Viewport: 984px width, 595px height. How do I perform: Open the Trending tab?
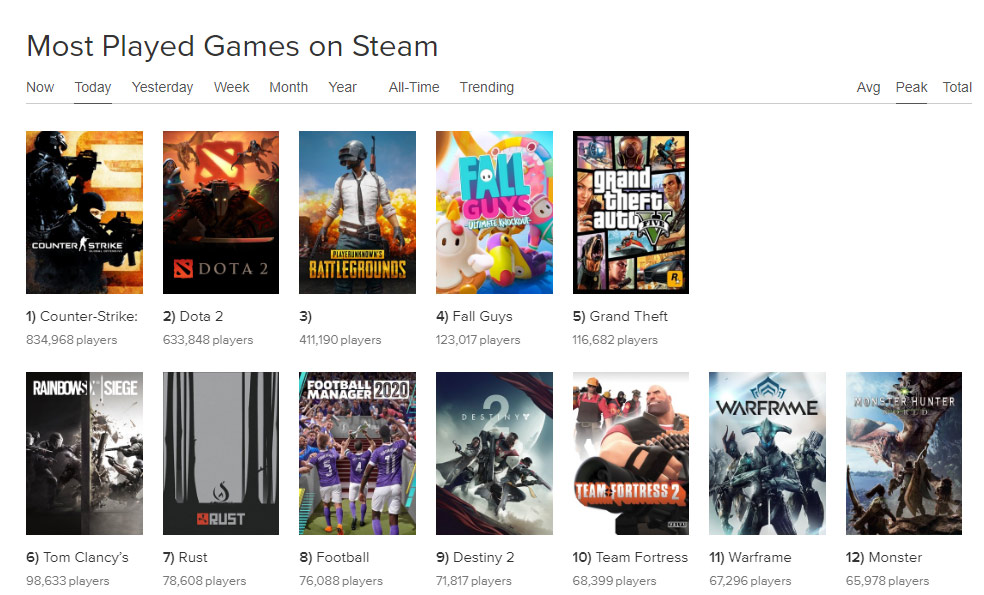(487, 87)
